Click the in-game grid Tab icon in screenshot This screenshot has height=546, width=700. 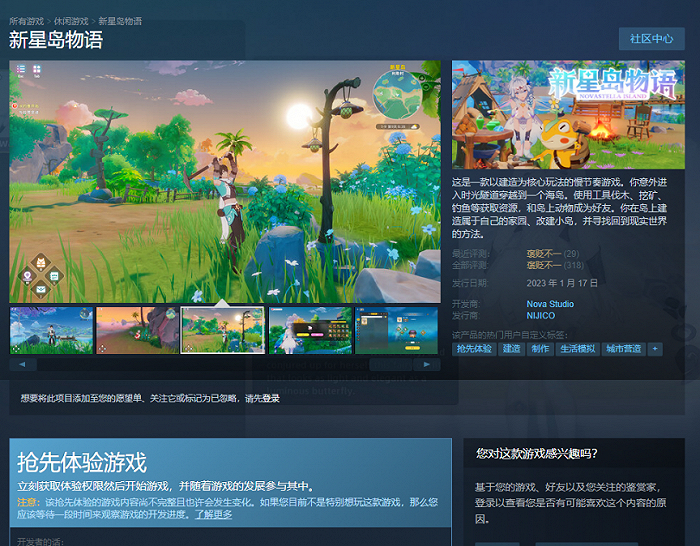click(37, 69)
